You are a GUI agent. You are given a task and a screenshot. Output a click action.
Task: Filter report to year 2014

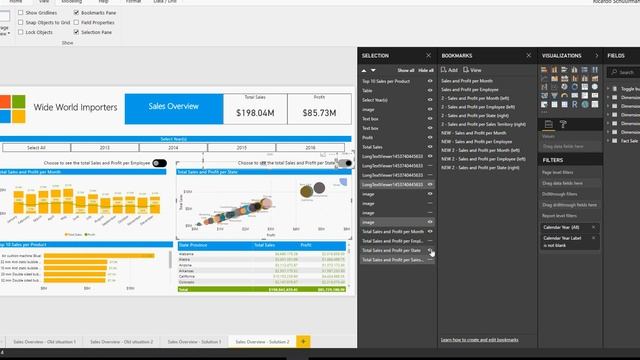tap(173, 147)
